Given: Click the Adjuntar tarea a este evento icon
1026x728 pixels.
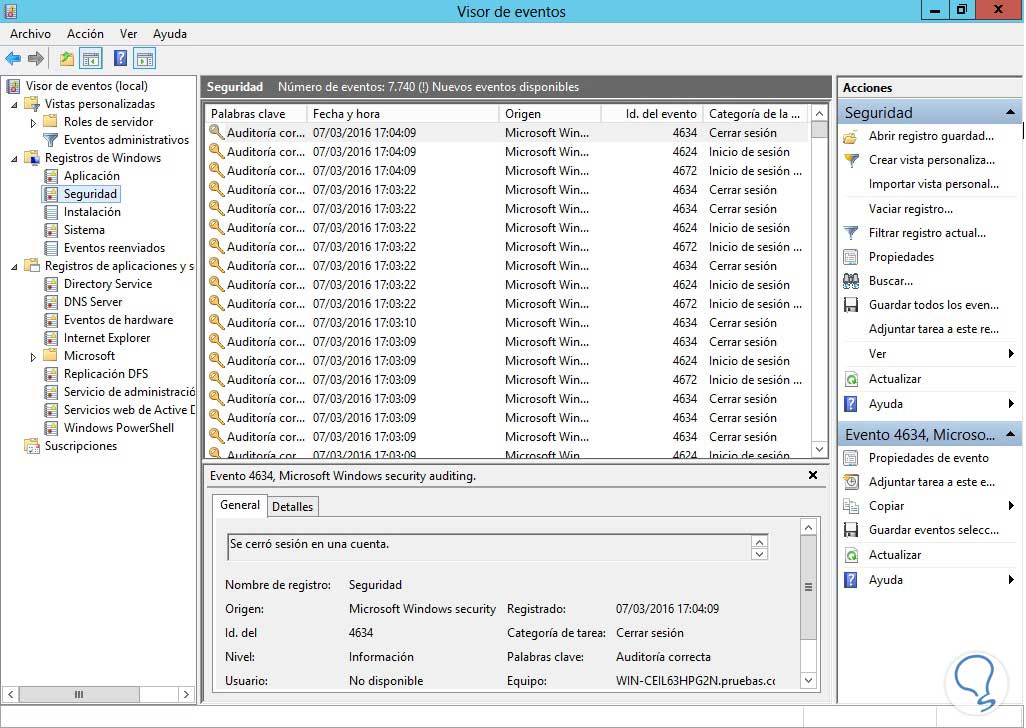Looking at the screenshot, I should (851, 482).
